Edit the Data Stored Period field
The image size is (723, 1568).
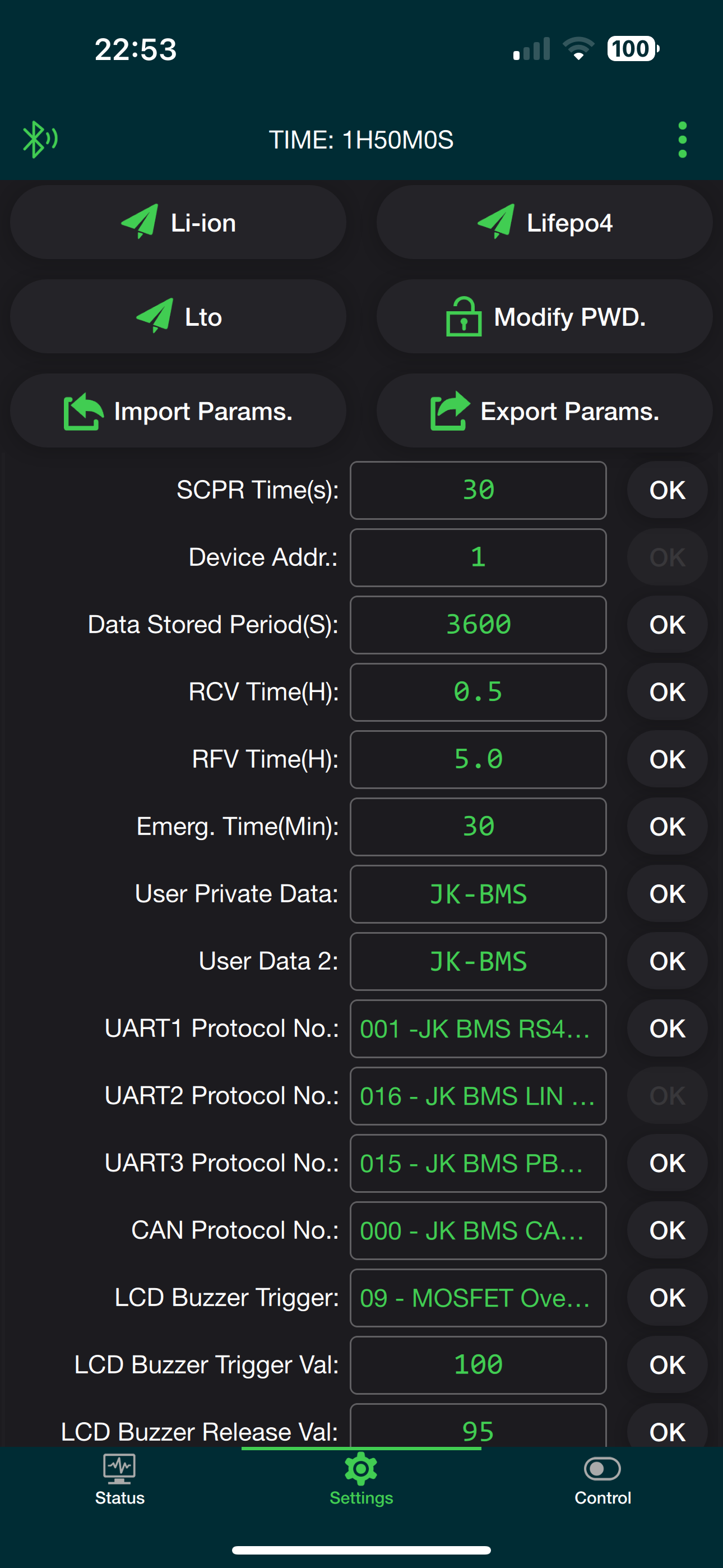pos(478,625)
